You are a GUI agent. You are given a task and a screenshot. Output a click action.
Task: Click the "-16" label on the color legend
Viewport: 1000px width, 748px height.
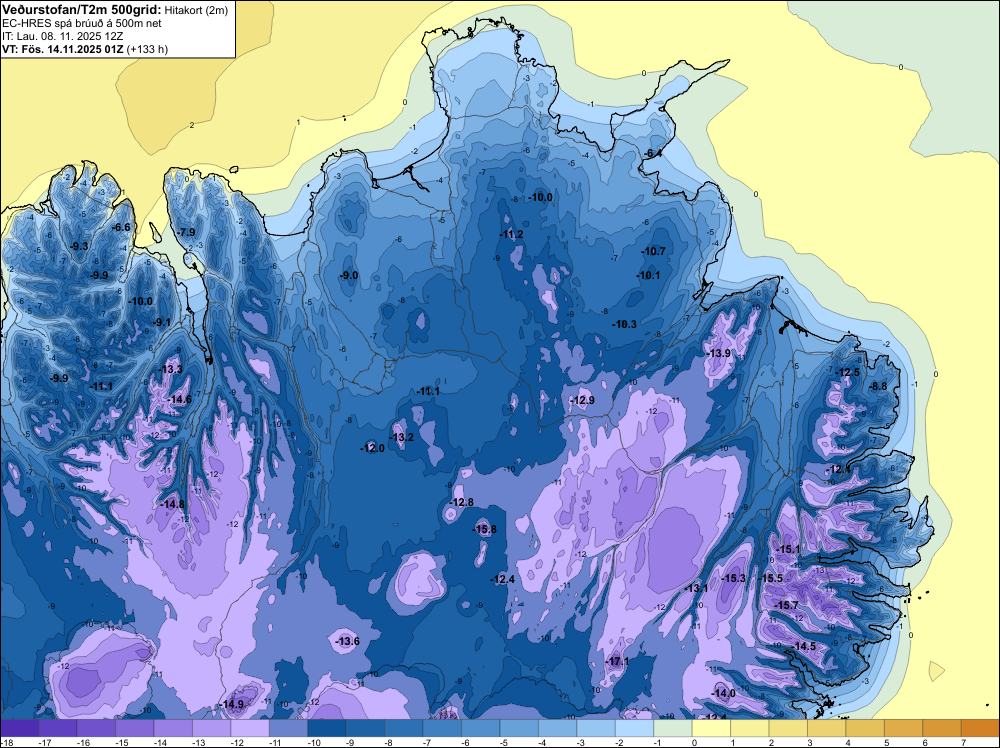82,742
